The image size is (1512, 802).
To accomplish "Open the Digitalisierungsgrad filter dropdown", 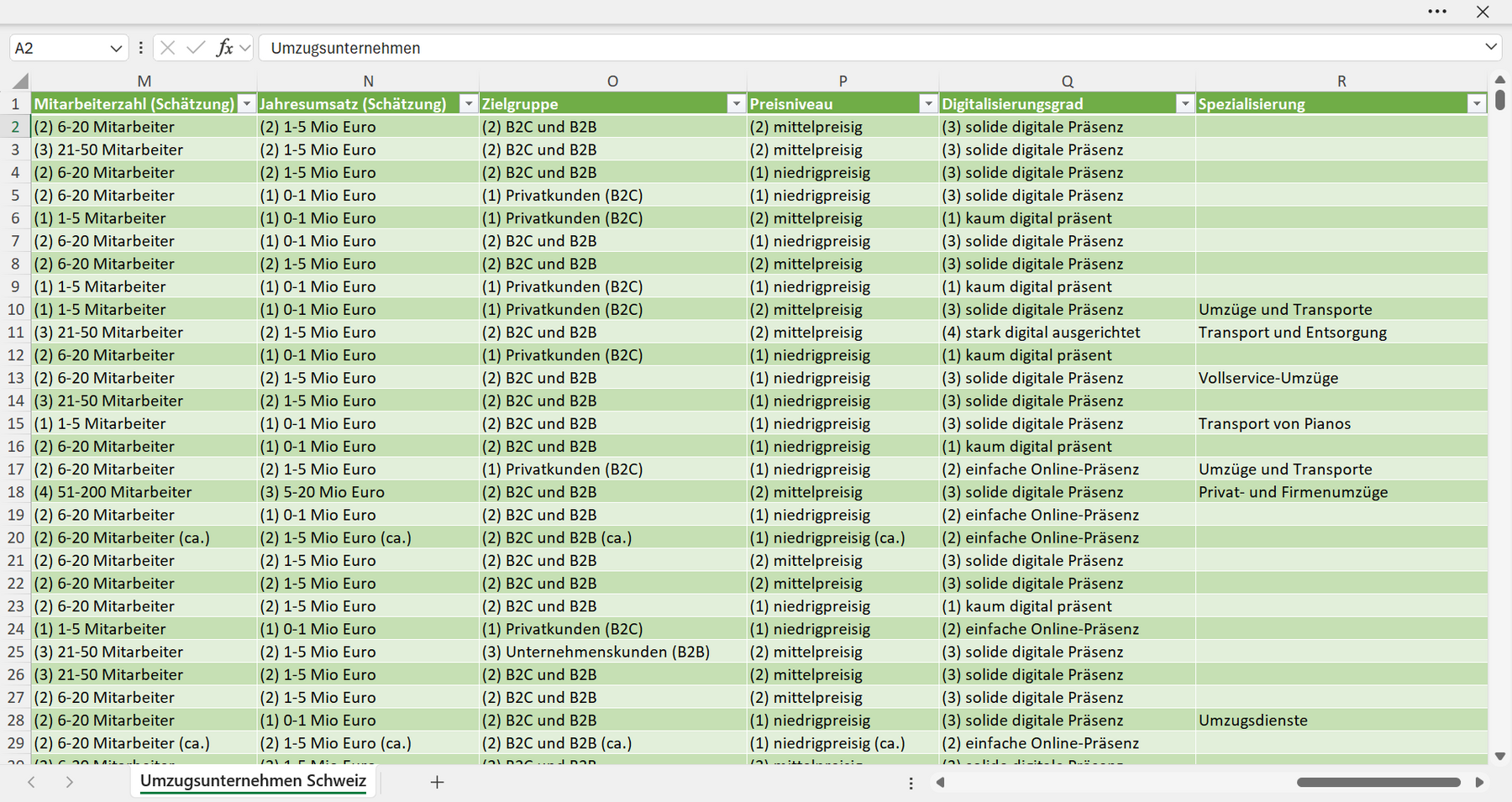I will click(1184, 103).
